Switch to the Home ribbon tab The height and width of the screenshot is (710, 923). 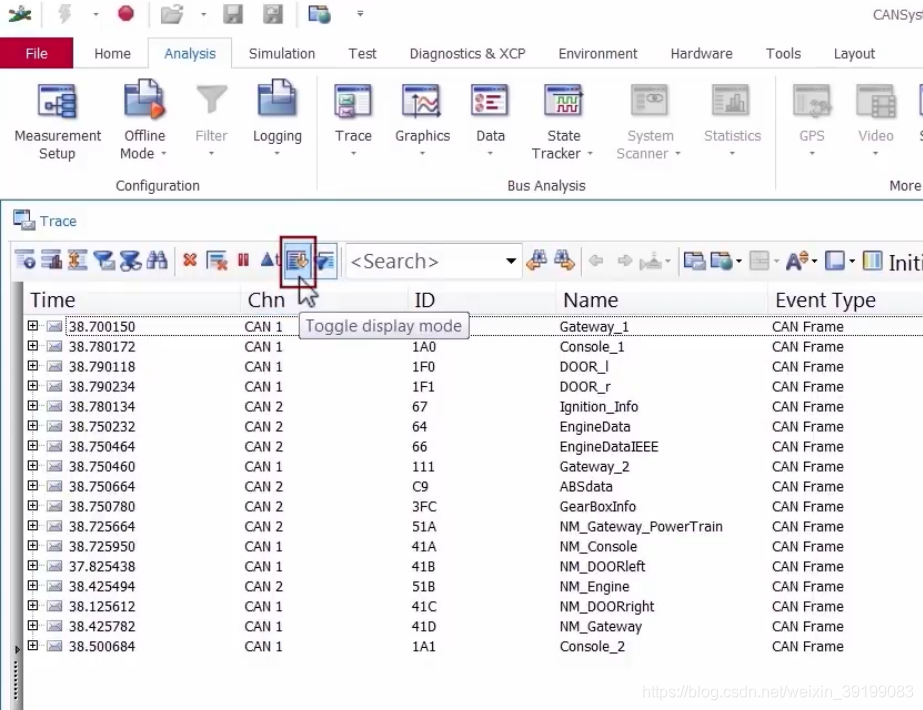click(112, 54)
